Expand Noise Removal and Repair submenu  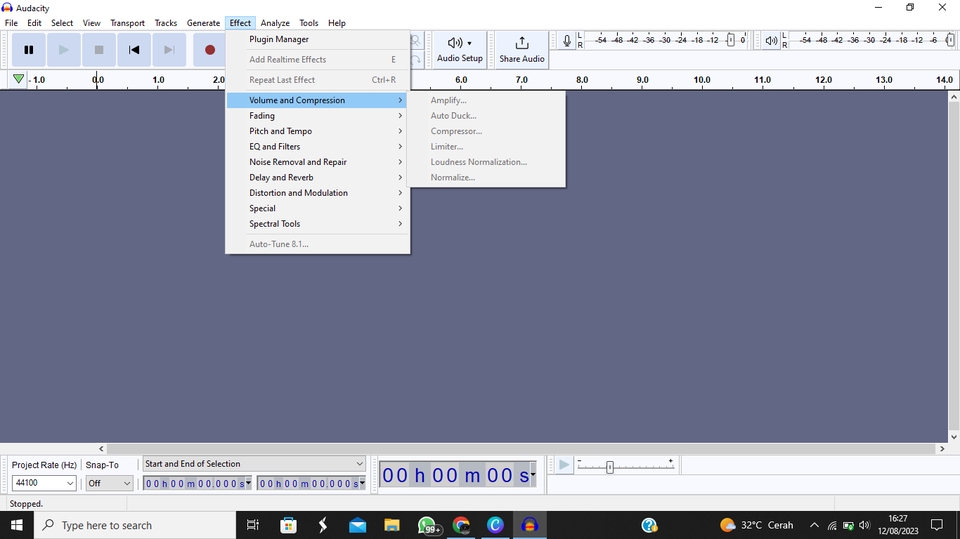[x=318, y=162]
